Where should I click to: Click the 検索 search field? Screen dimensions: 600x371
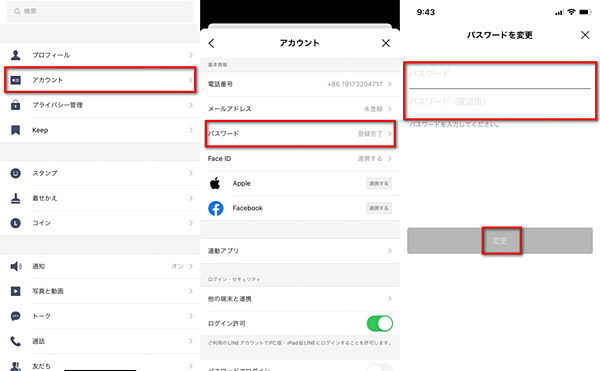100,11
